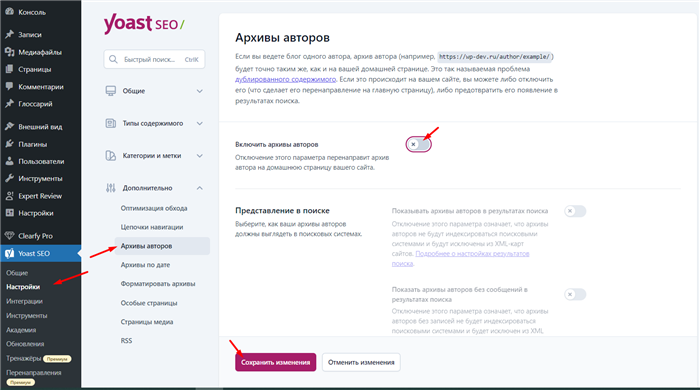
Task: Expand Категории и метки section chevron
Action: [200, 156]
